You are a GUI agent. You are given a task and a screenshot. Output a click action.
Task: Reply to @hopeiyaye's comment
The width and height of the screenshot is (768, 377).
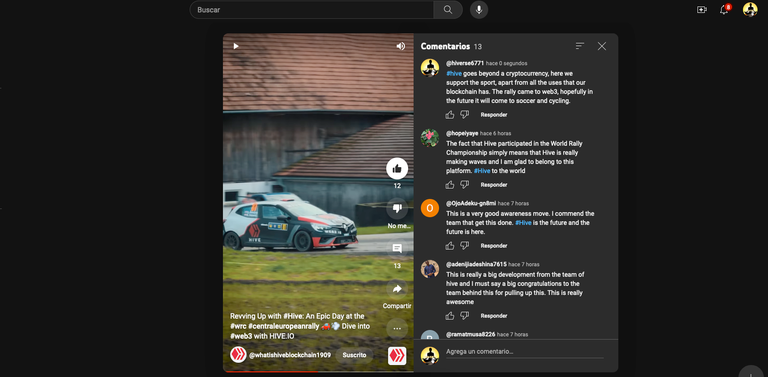coord(494,185)
